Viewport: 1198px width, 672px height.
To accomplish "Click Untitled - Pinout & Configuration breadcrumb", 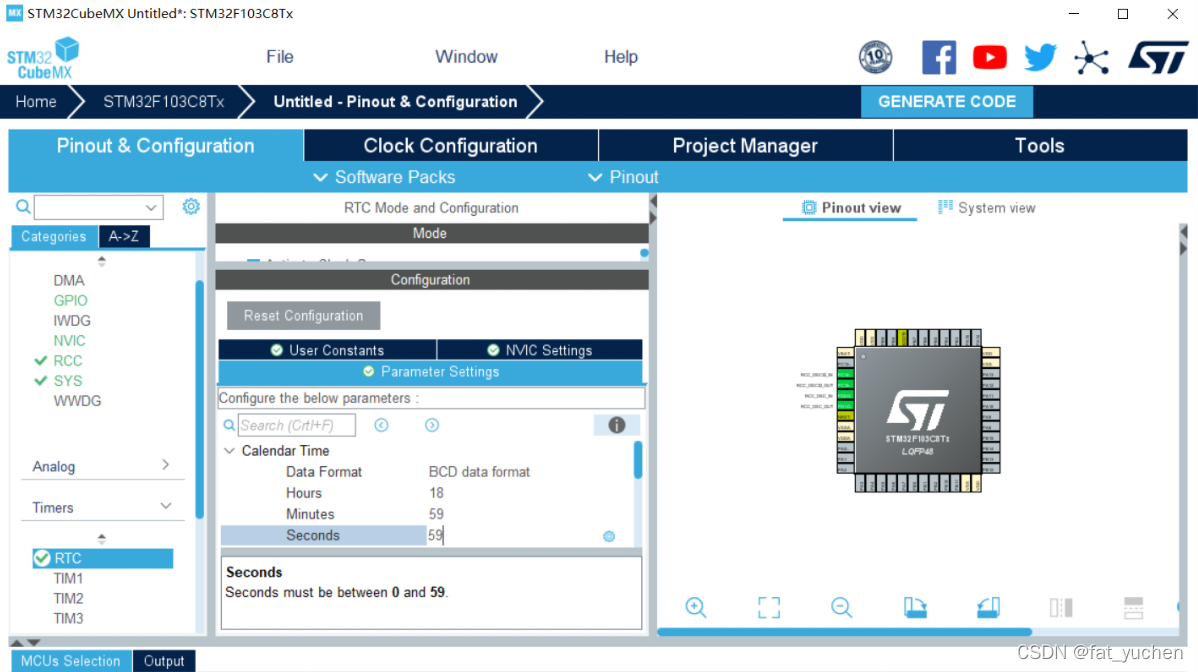I will click(x=395, y=102).
